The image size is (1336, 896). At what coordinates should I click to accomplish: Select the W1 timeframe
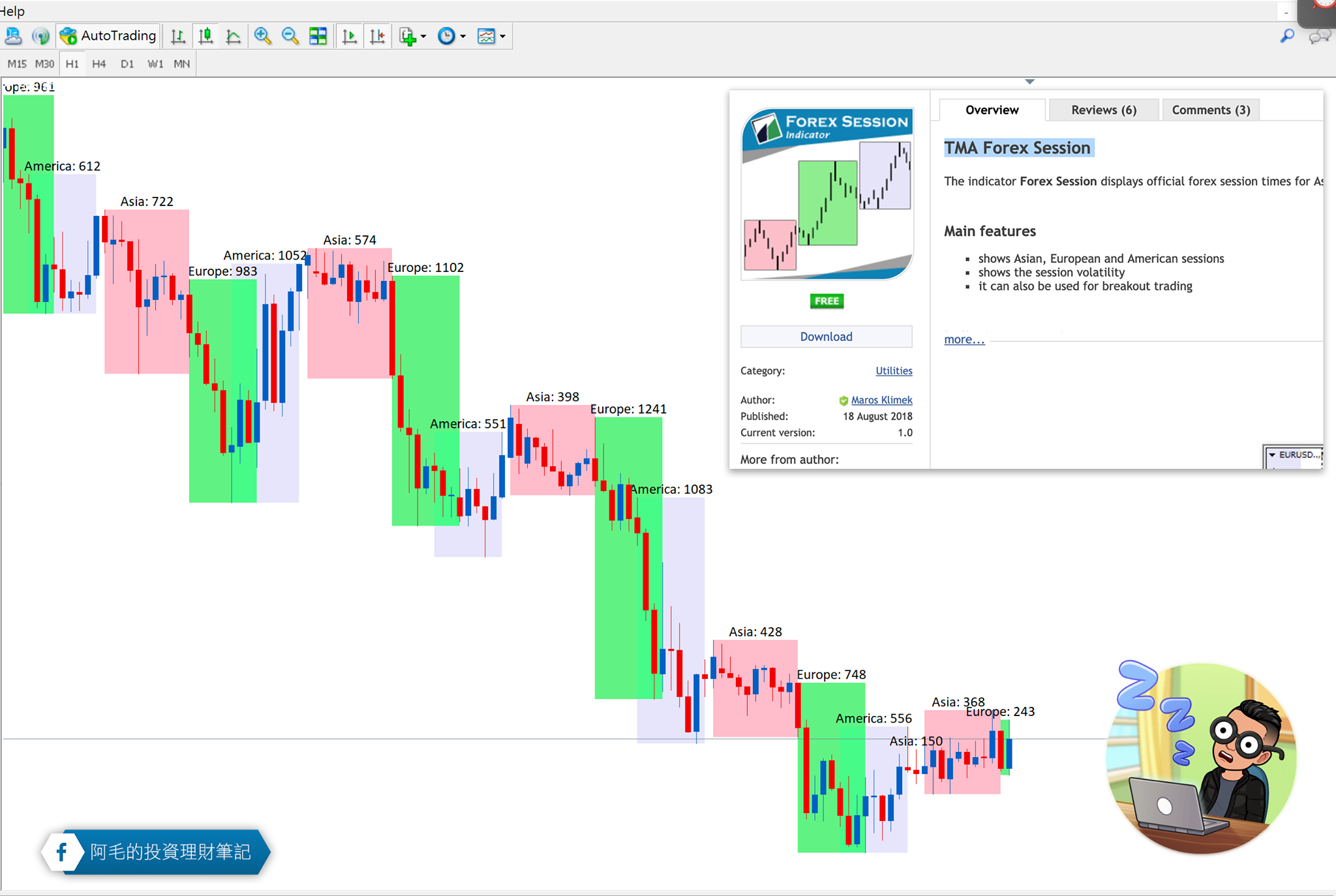click(155, 64)
